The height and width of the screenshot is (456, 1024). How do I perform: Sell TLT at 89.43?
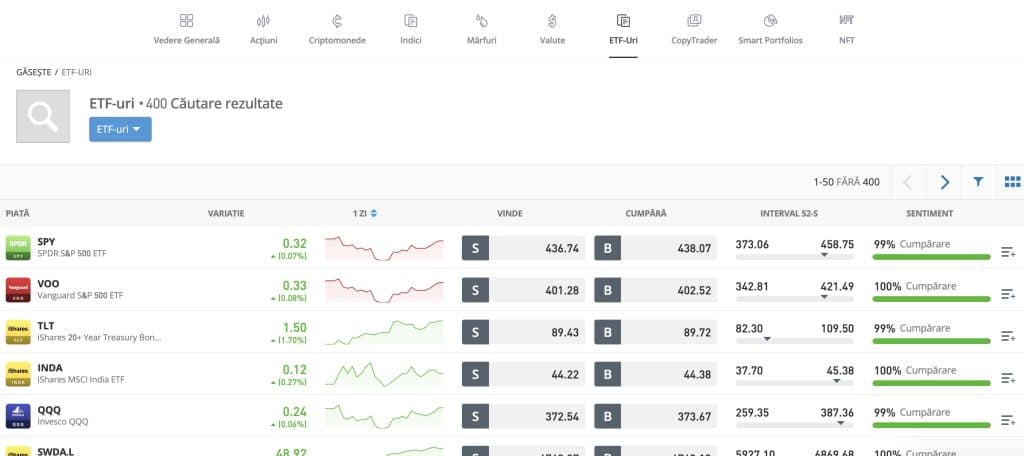523,332
